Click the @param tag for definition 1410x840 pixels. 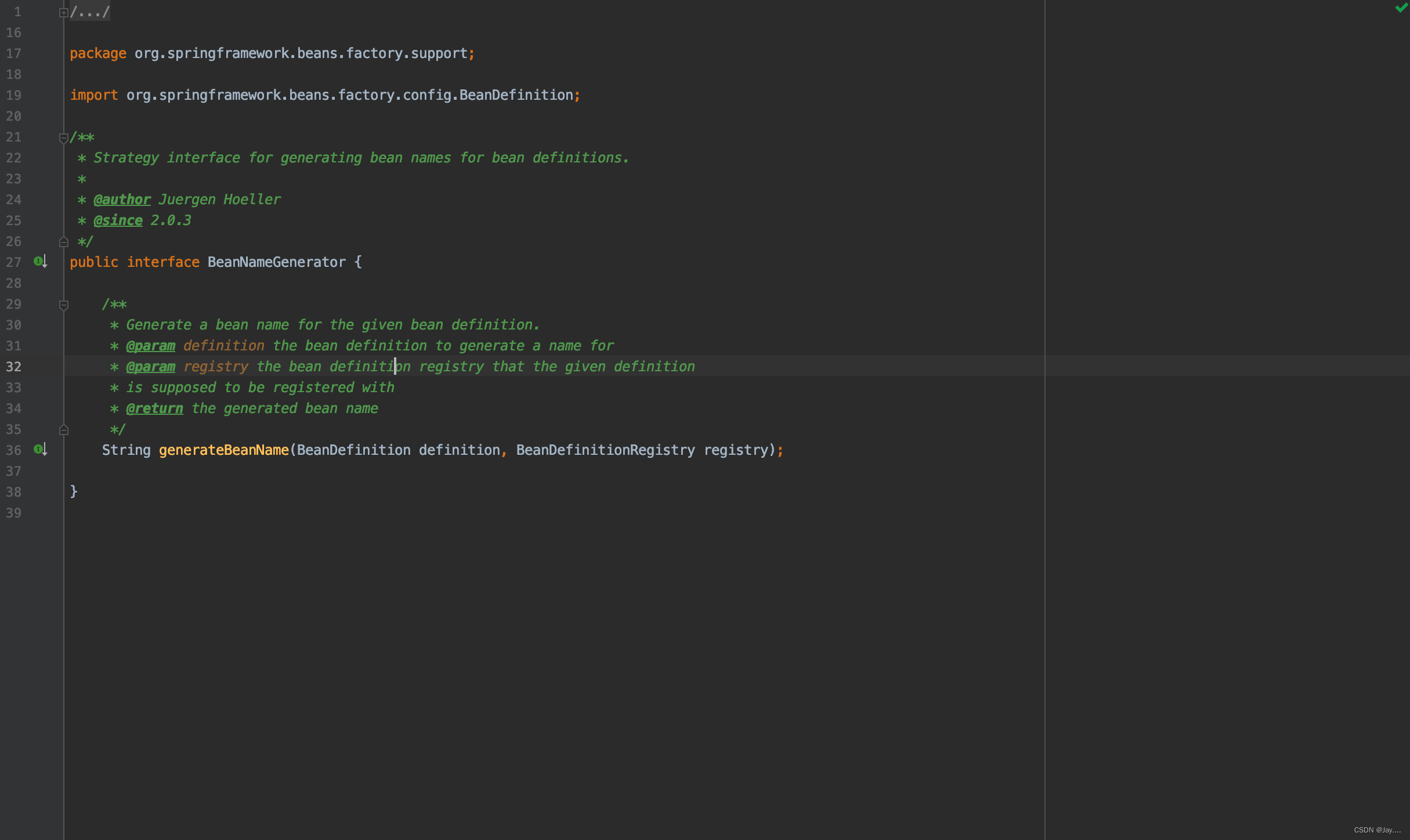pyautogui.click(x=150, y=345)
